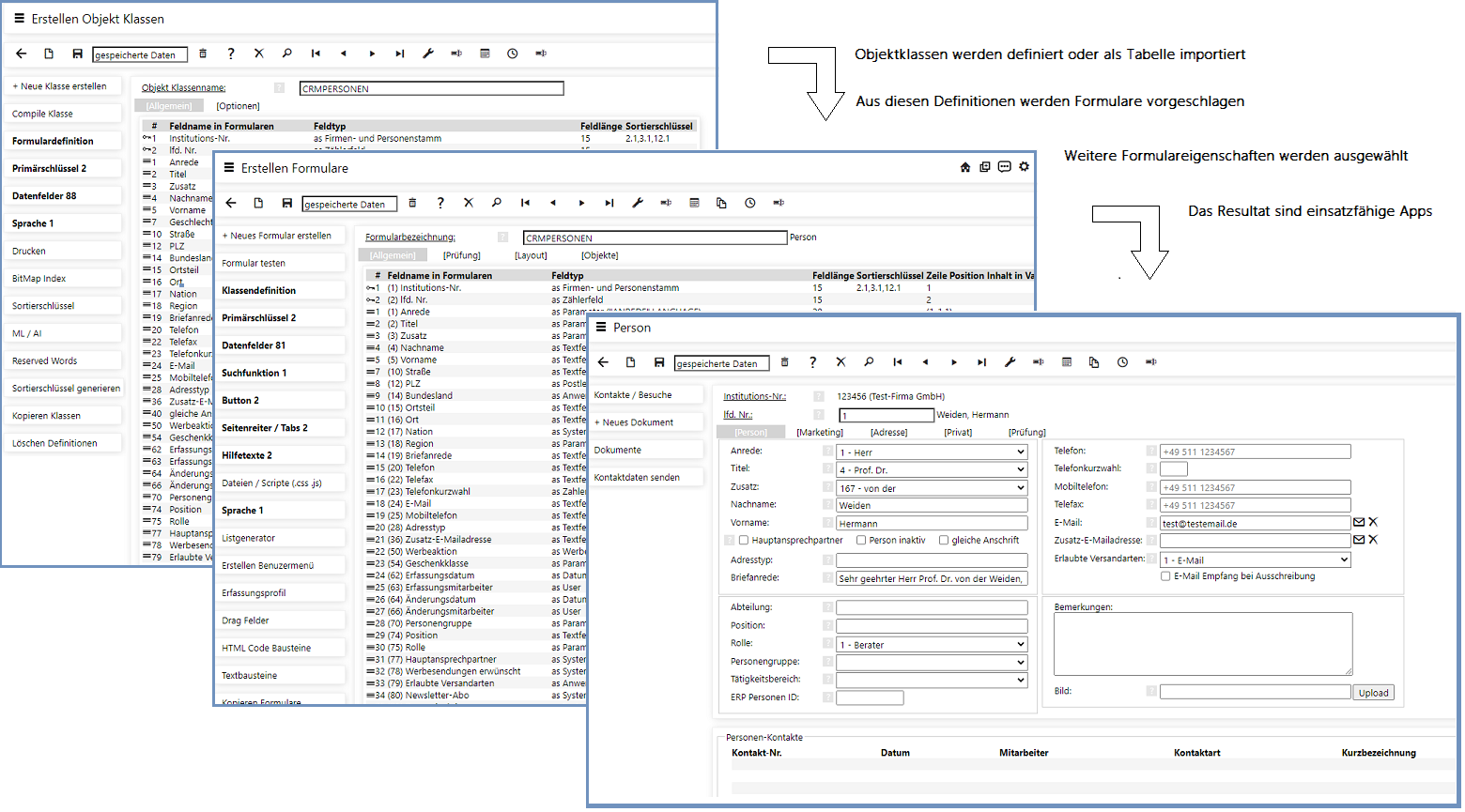Click Kontakte / Besuche sidebar button
Image resolution: width=1465 pixels, height=812 pixels.
[x=647, y=395]
